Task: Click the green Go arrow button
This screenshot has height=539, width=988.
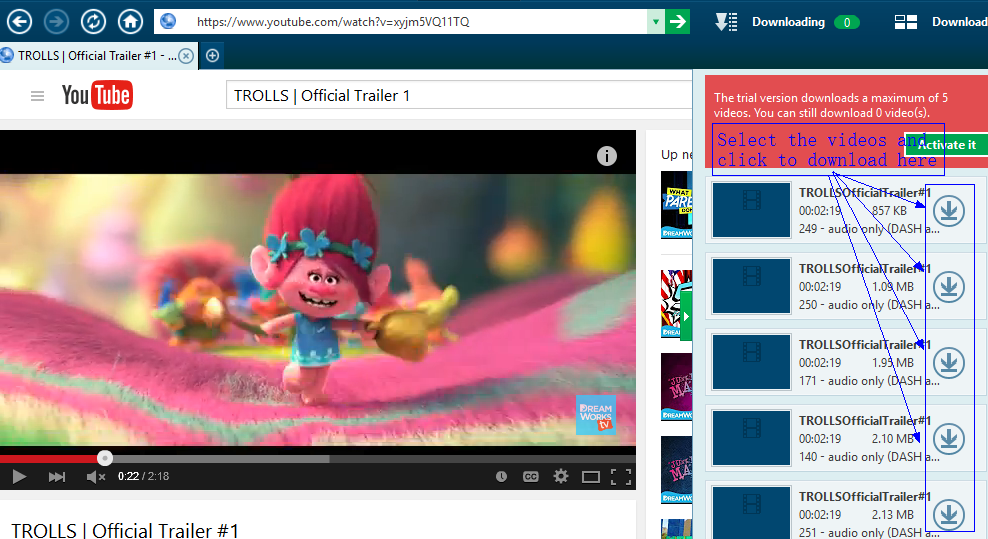Action: point(678,22)
